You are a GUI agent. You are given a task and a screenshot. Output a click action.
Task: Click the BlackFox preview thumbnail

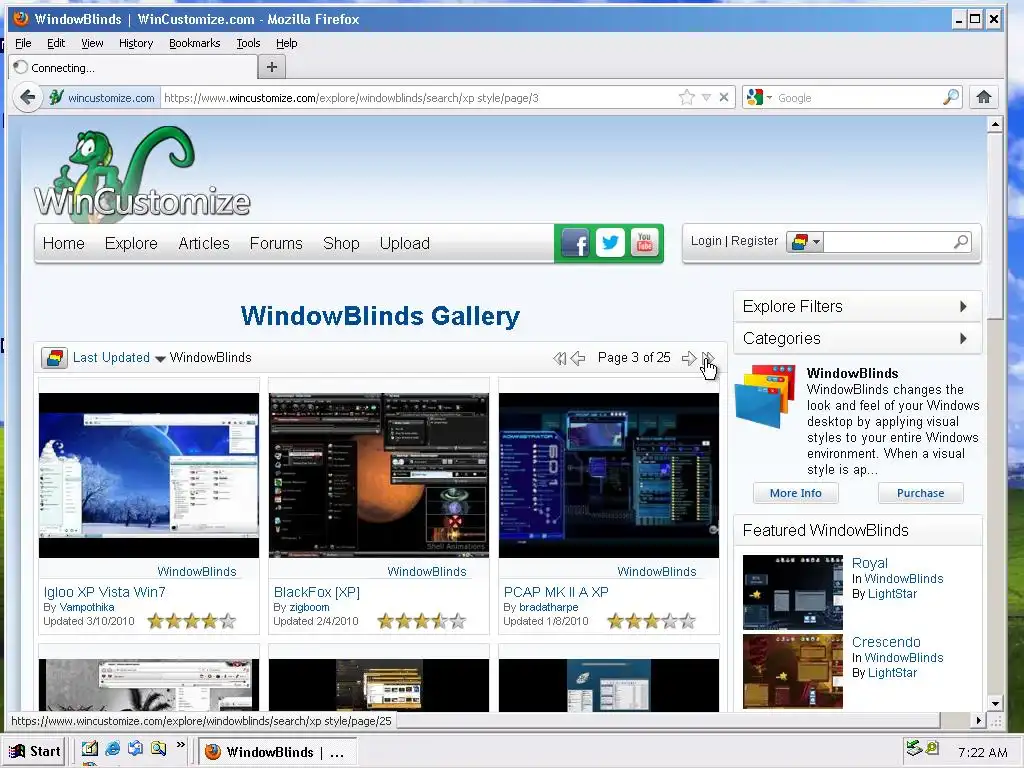point(379,475)
